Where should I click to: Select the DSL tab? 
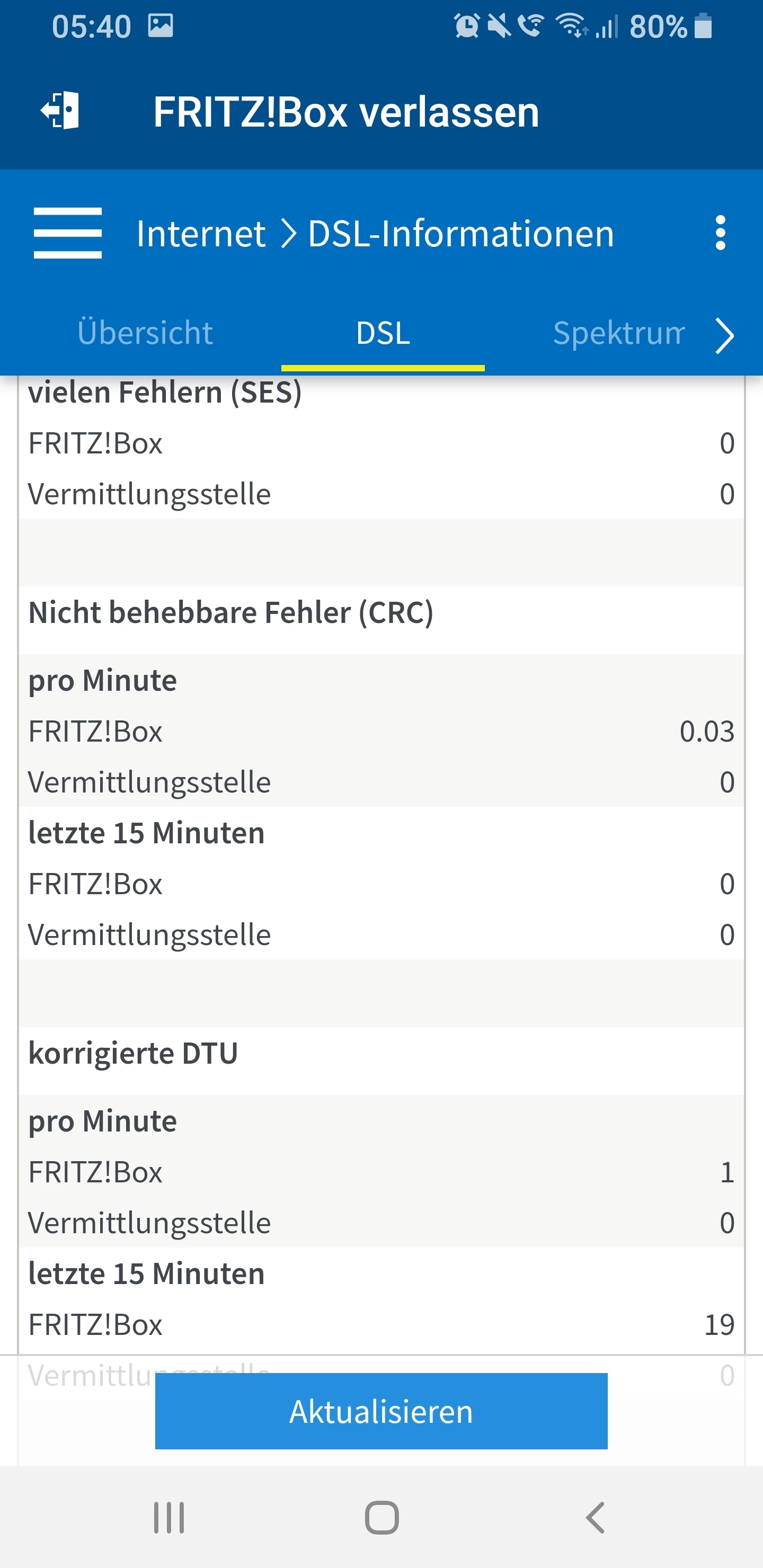(383, 333)
